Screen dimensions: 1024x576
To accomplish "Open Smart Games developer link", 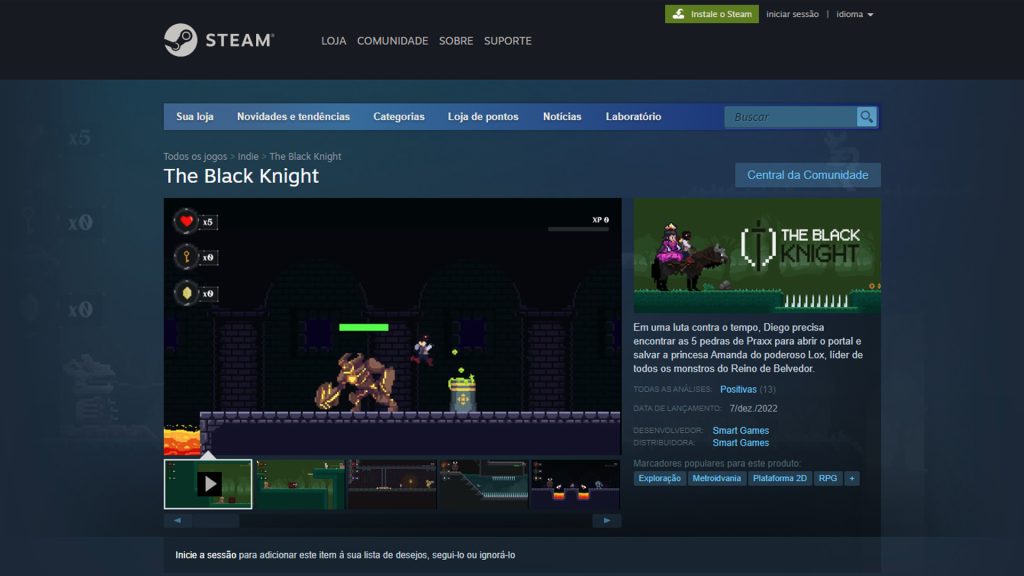I will 741,430.
